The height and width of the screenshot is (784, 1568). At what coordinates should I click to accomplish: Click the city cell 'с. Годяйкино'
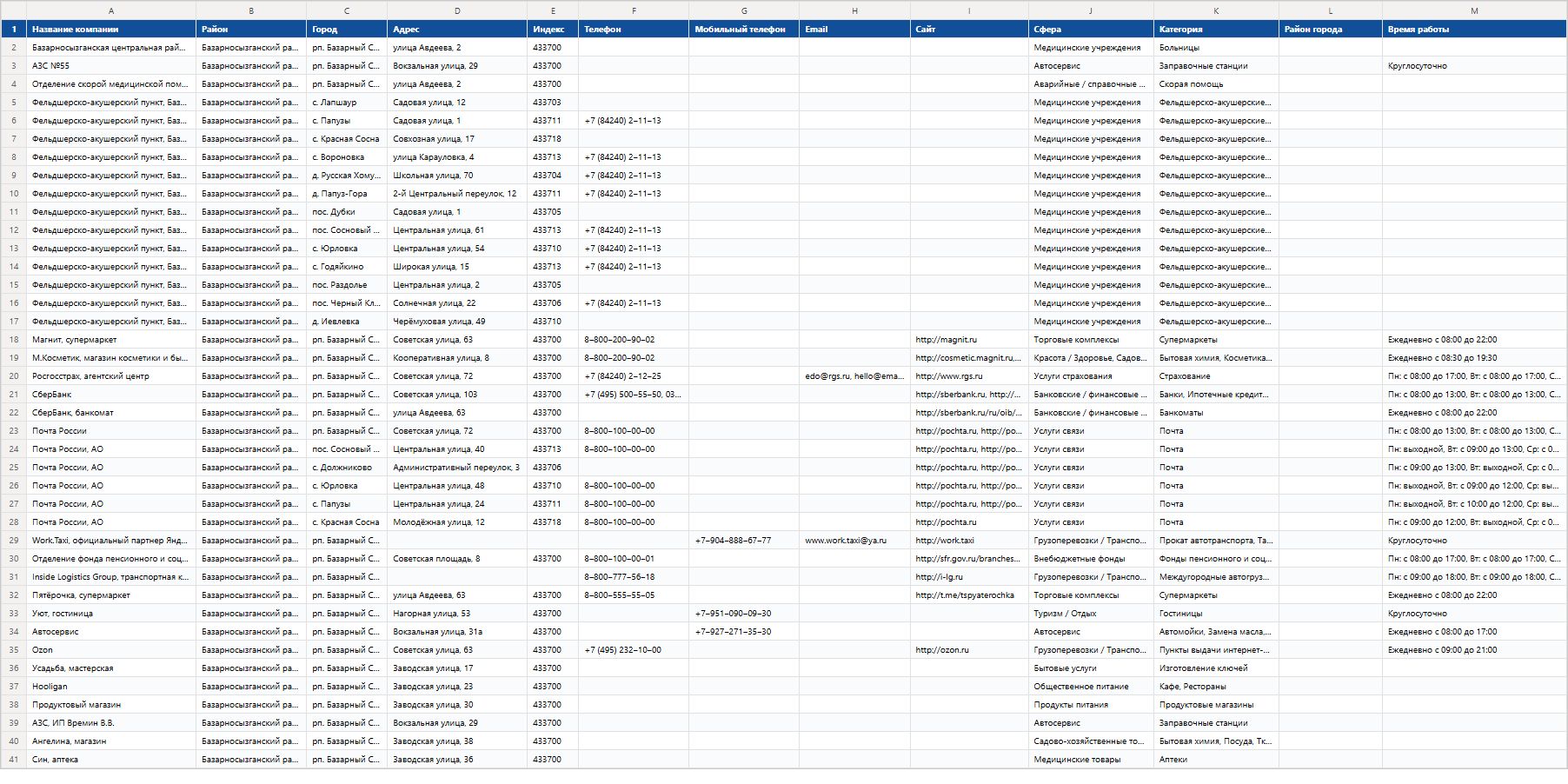[x=347, y=267]
